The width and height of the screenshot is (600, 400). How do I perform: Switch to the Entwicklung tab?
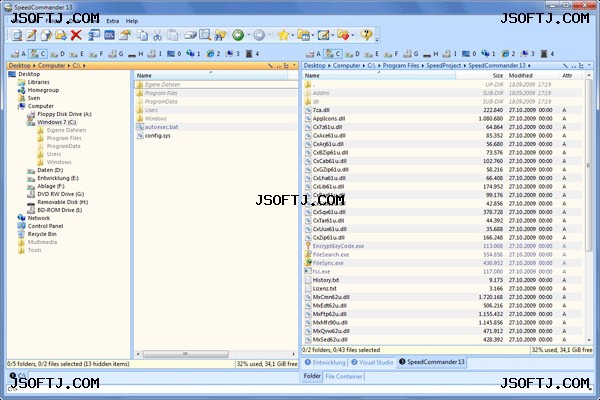325,362
